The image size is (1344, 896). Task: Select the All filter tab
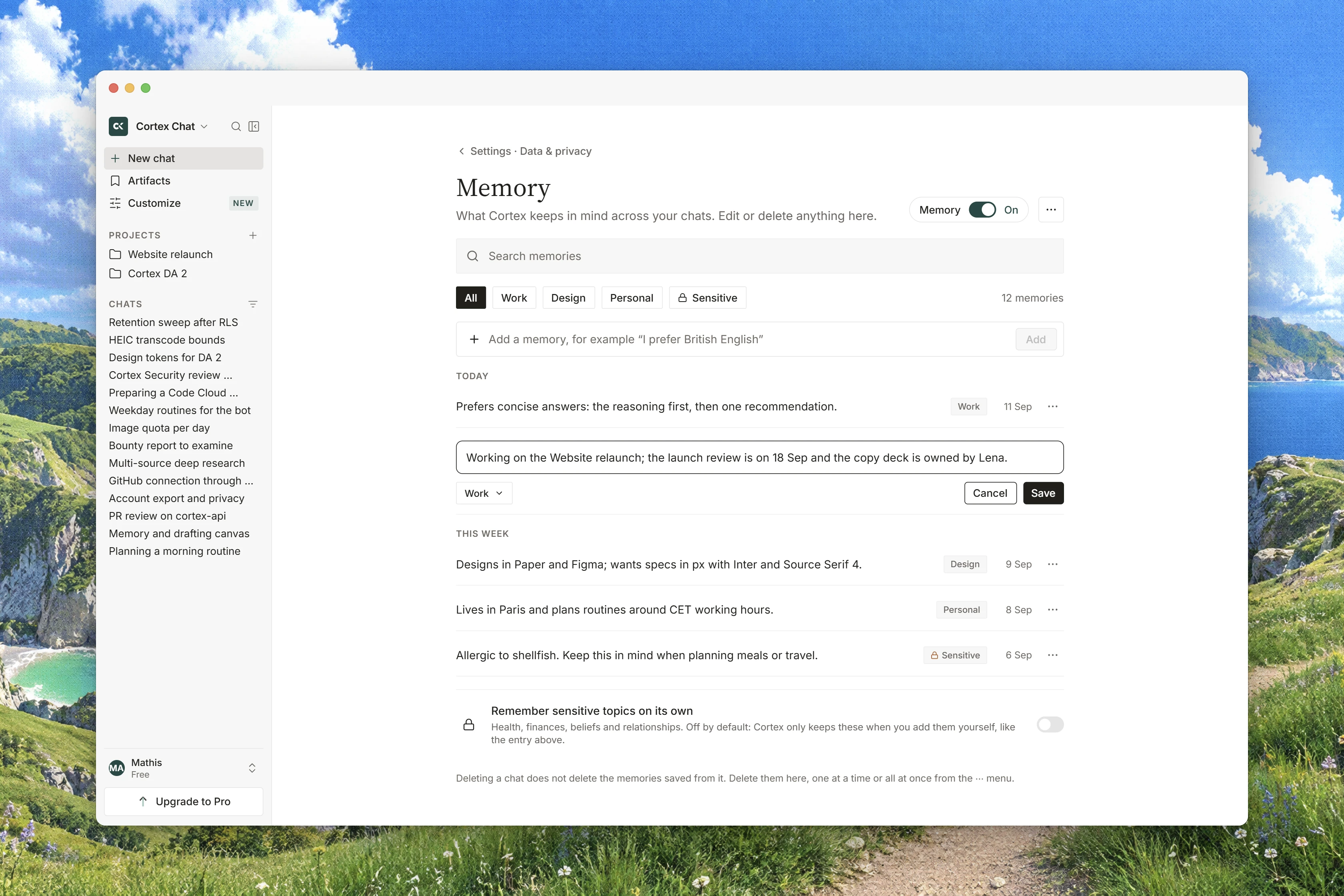point(471,298)
